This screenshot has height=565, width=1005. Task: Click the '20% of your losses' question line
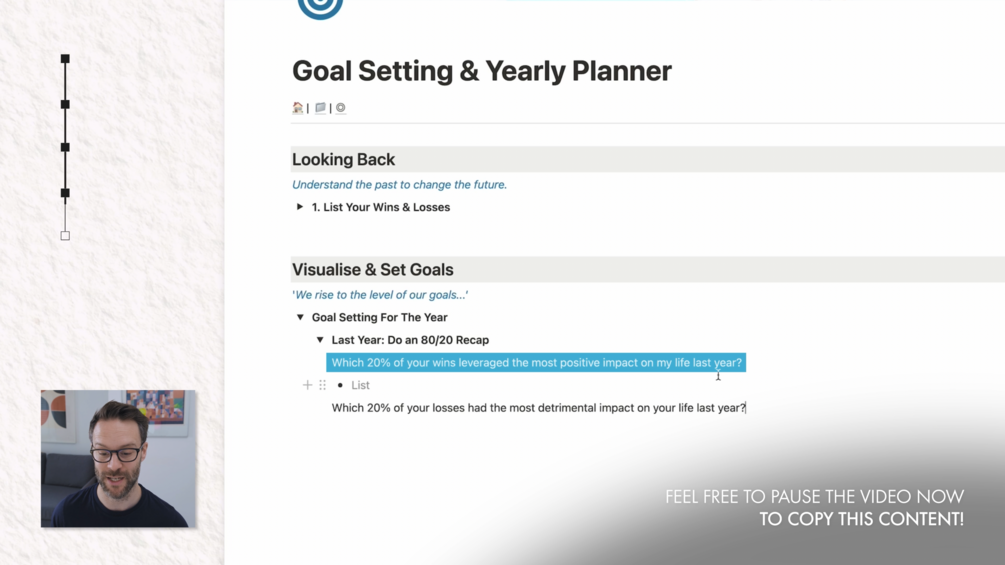(538, 408)
